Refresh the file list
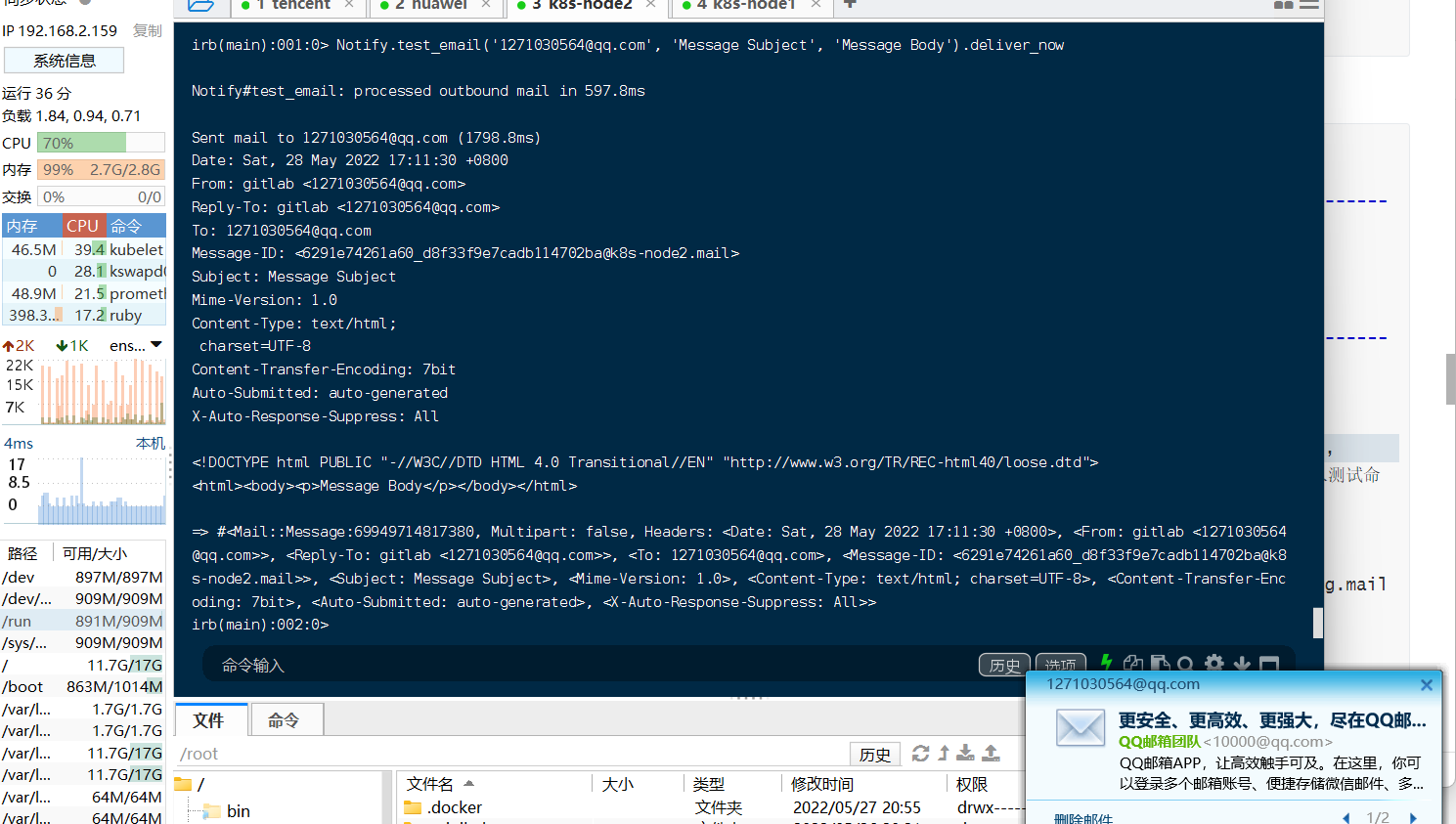1456x824 pixels. [920, 753]
